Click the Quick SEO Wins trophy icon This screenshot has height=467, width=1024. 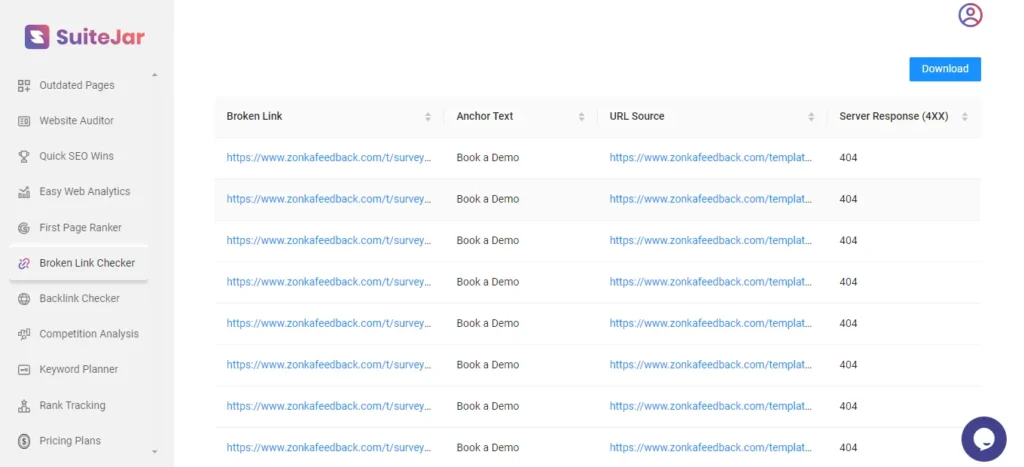tap(24, 156)
